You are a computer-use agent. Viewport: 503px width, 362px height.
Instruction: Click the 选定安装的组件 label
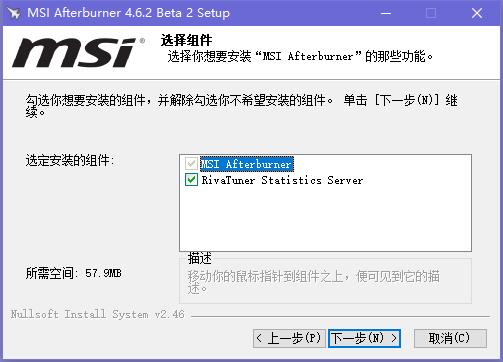(x=70, y=161)
